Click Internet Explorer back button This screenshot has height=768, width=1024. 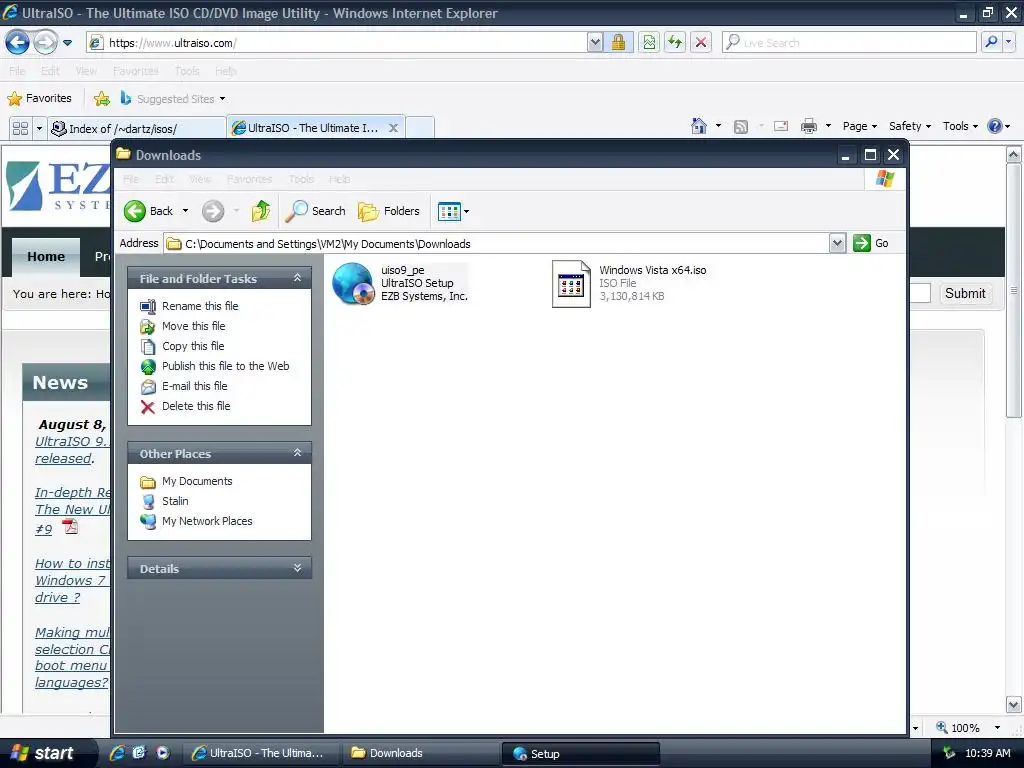click(x=17, y=43)
